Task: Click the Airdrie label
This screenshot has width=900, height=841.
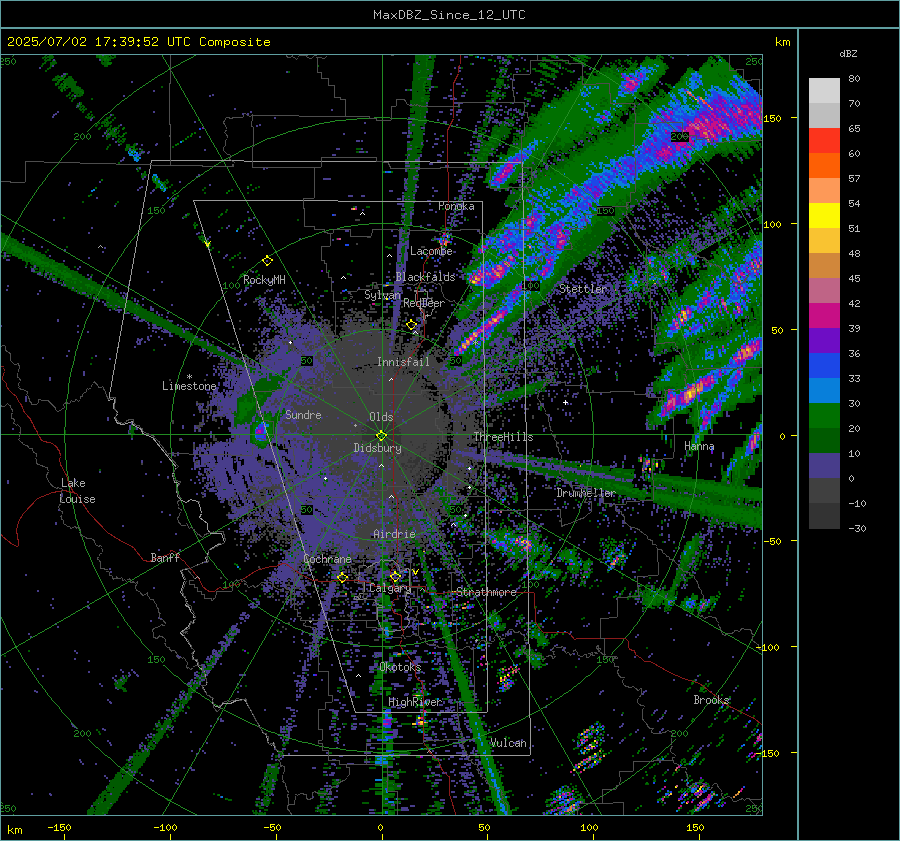Action: tap(394, 534)
